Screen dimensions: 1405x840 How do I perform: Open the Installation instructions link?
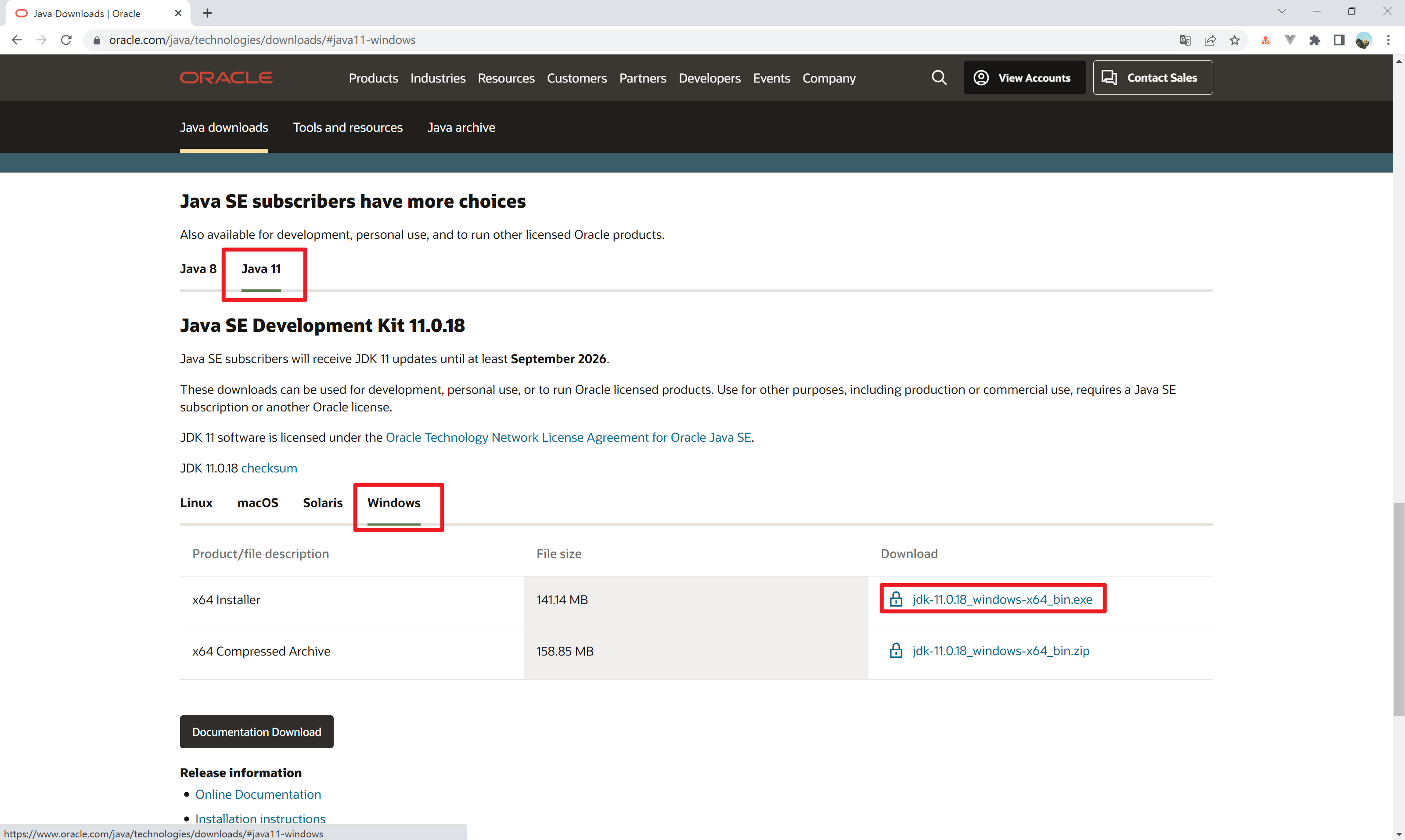[x=260, y=818]
